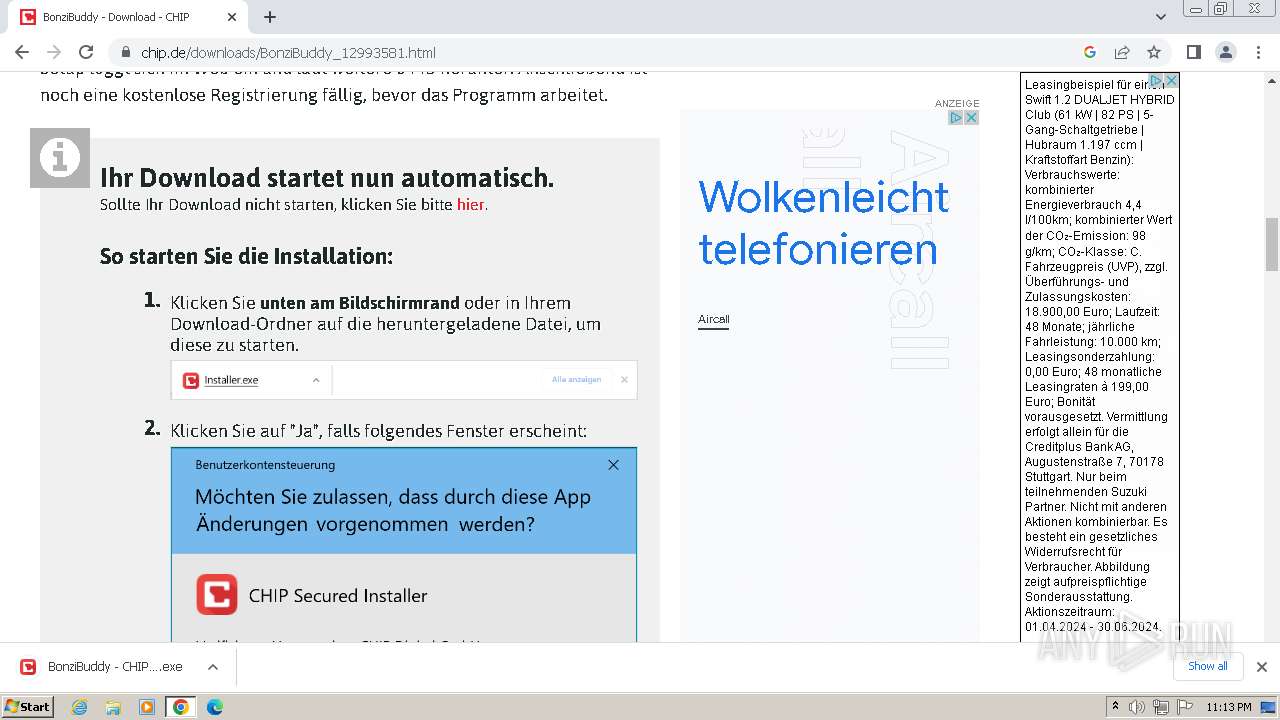Screen dimensions: 1280x720
Task: Click the Installer.exe example image
Action: tap(404, 380)
